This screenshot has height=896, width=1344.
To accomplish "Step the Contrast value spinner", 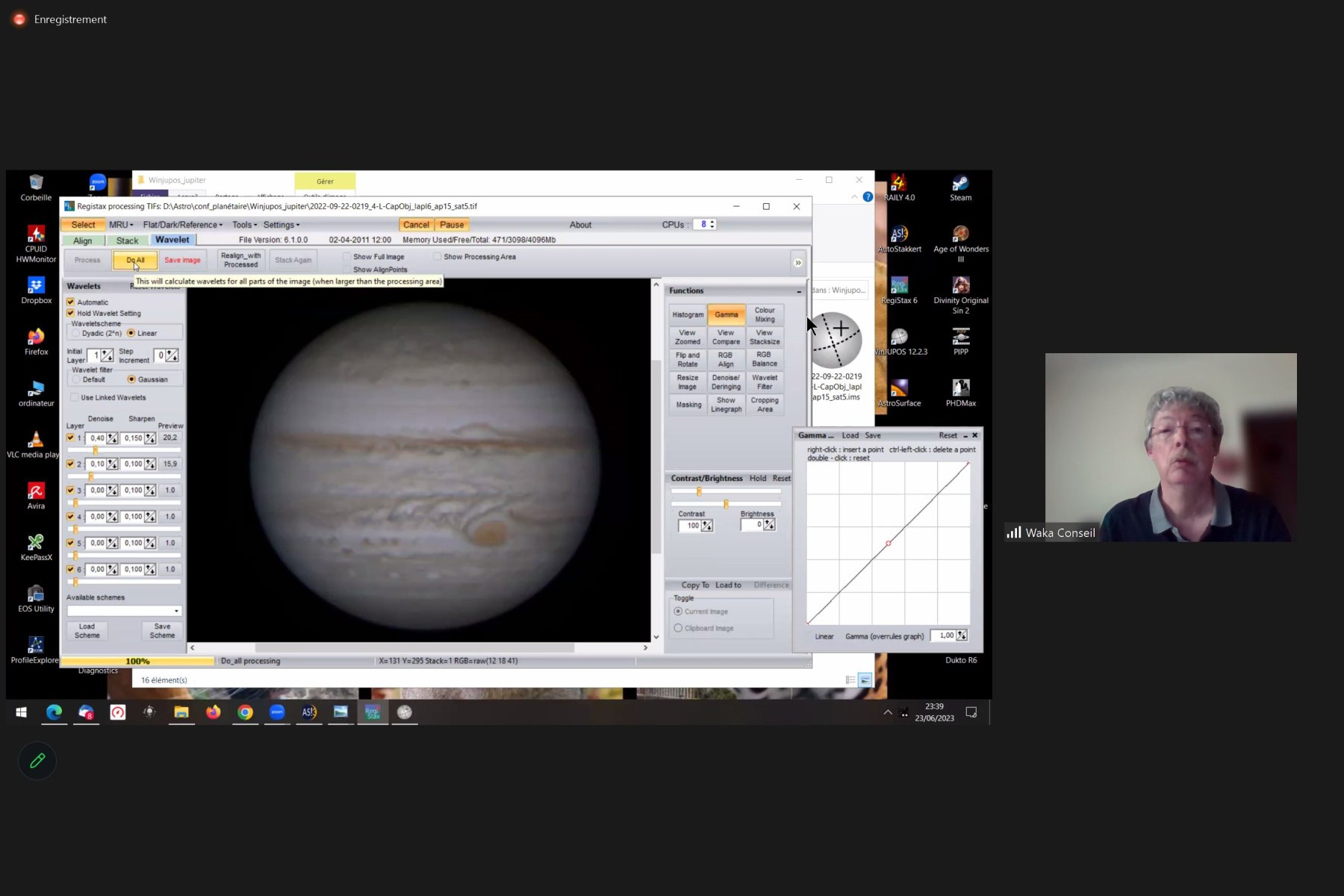I will pyautogui.click(x=707, y=526).
